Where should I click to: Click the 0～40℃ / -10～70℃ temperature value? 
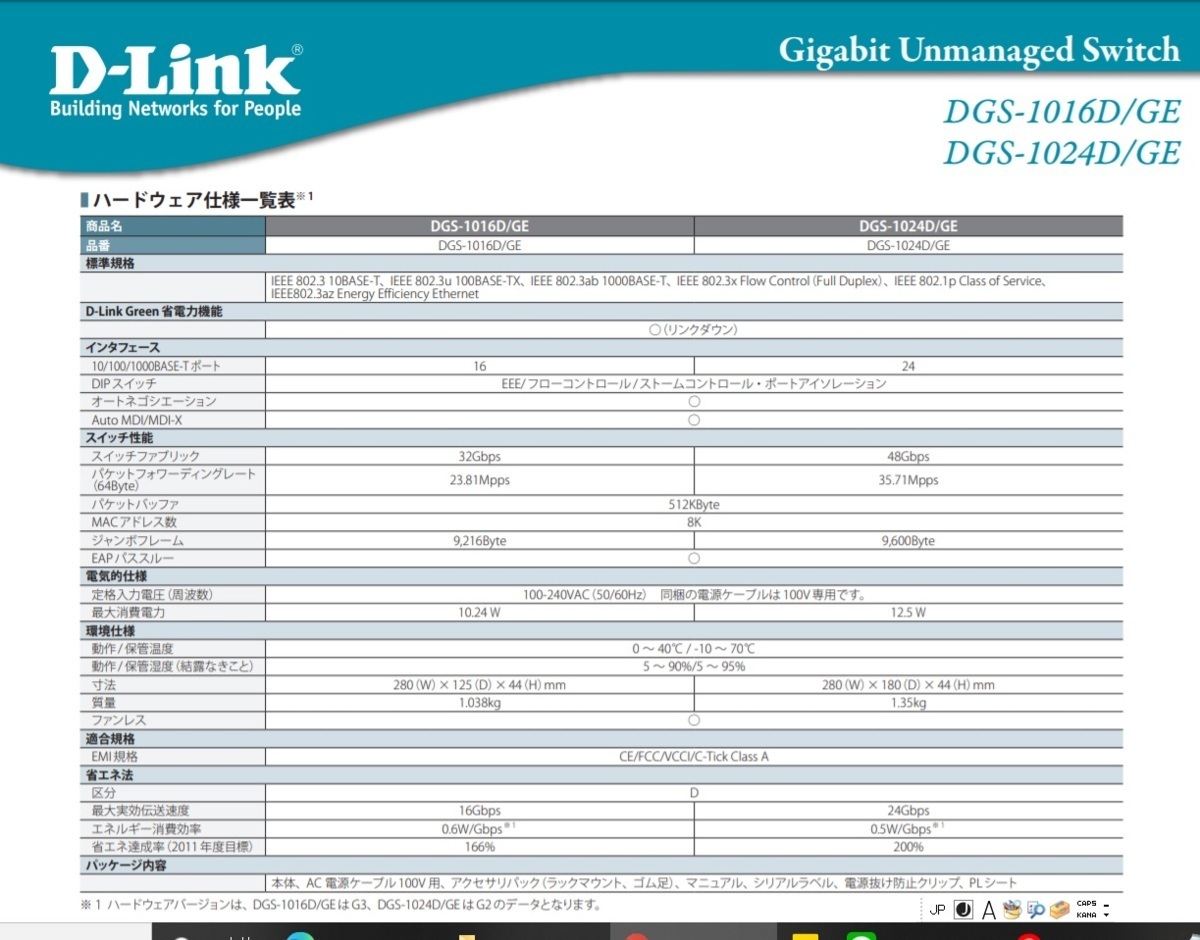point(694,649)
